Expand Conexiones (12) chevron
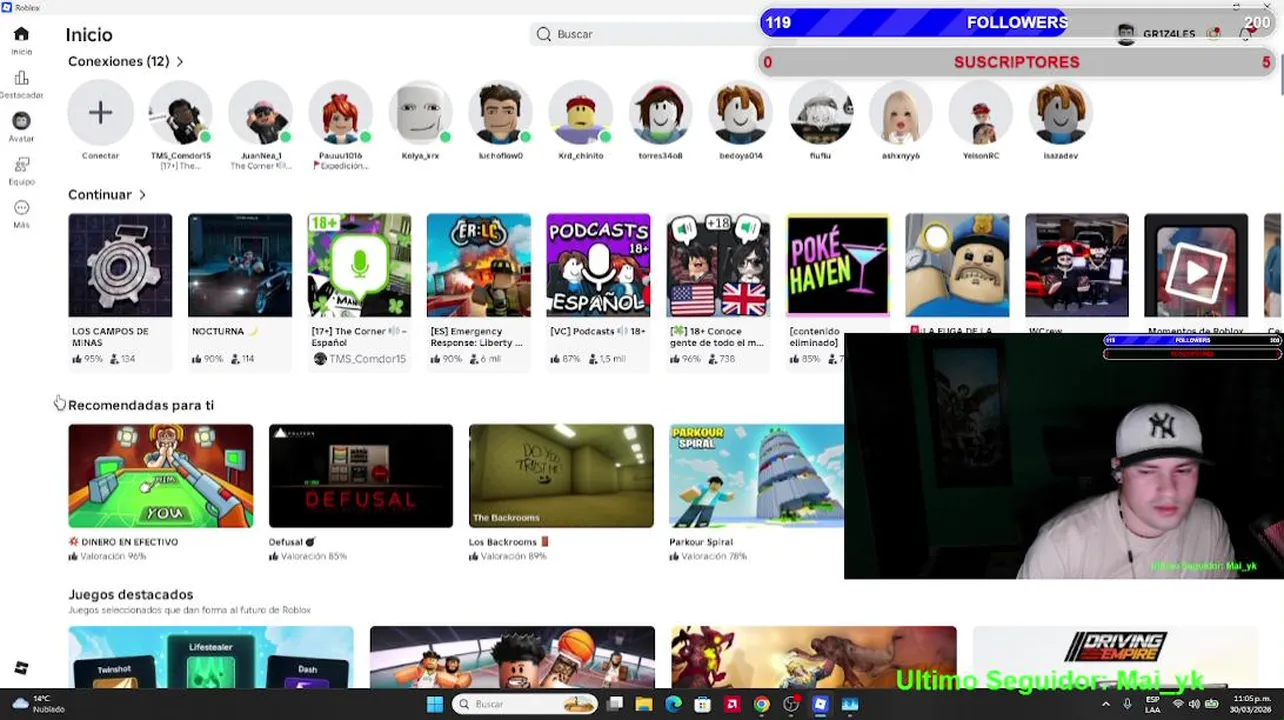The image size is (1284, 720). tap(180, 62)
